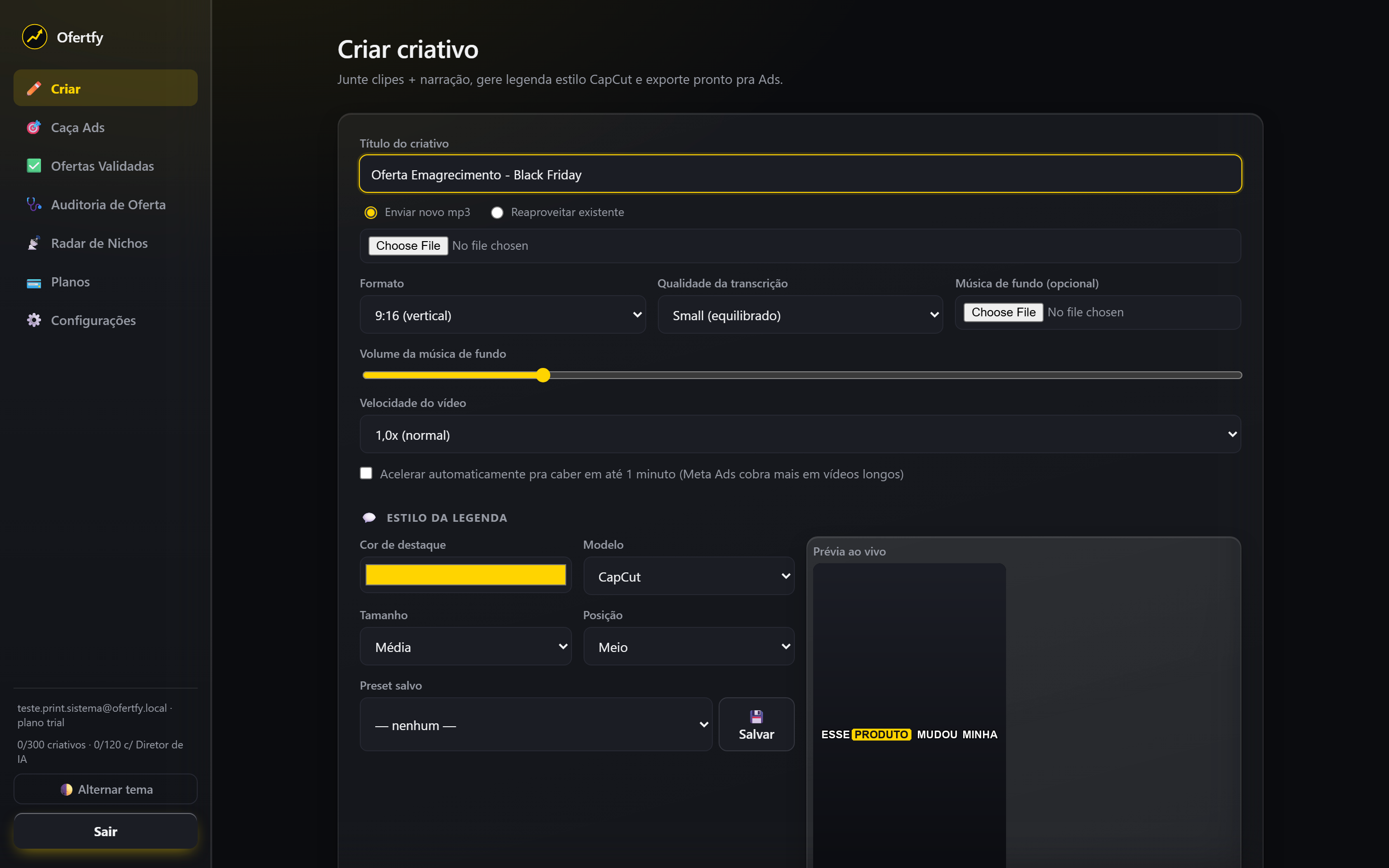Expand the Posição dropdown
The width and height of the screenshot is (1389, 868).
tap(689, 646)
